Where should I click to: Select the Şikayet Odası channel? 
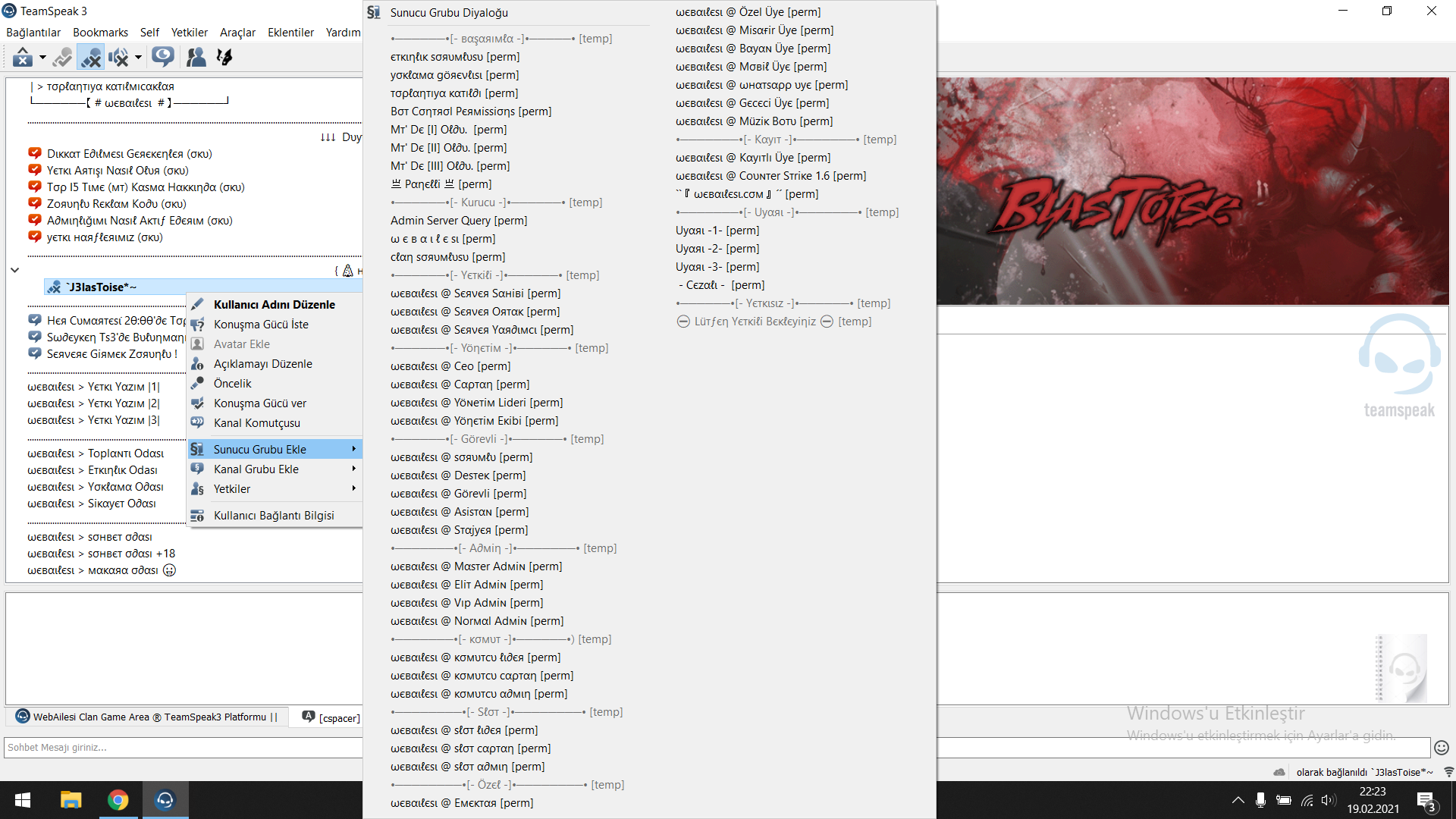click(92, 504)
